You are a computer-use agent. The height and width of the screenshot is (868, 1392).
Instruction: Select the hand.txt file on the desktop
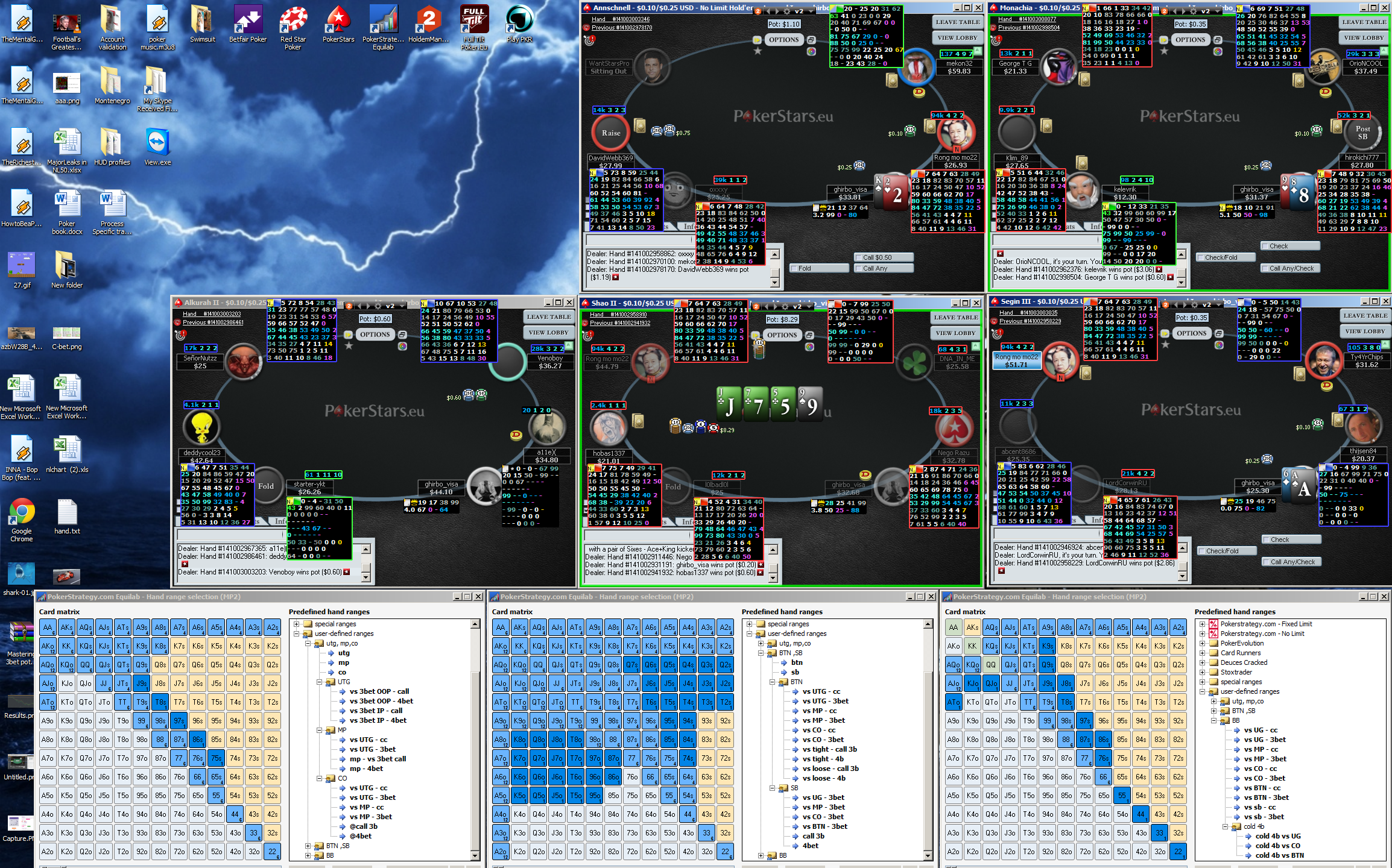[x=67, y=516]
